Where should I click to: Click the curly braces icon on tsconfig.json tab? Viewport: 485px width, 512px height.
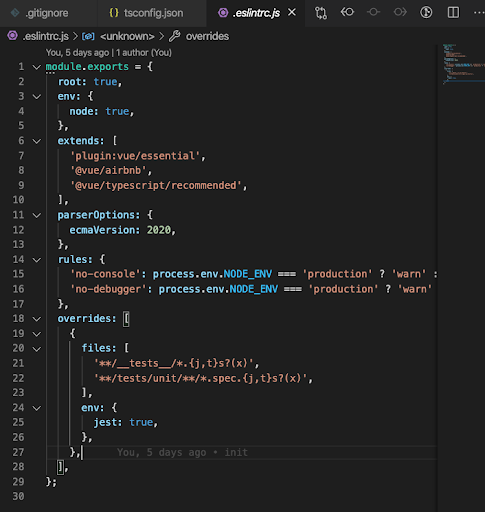pos(114,13)
